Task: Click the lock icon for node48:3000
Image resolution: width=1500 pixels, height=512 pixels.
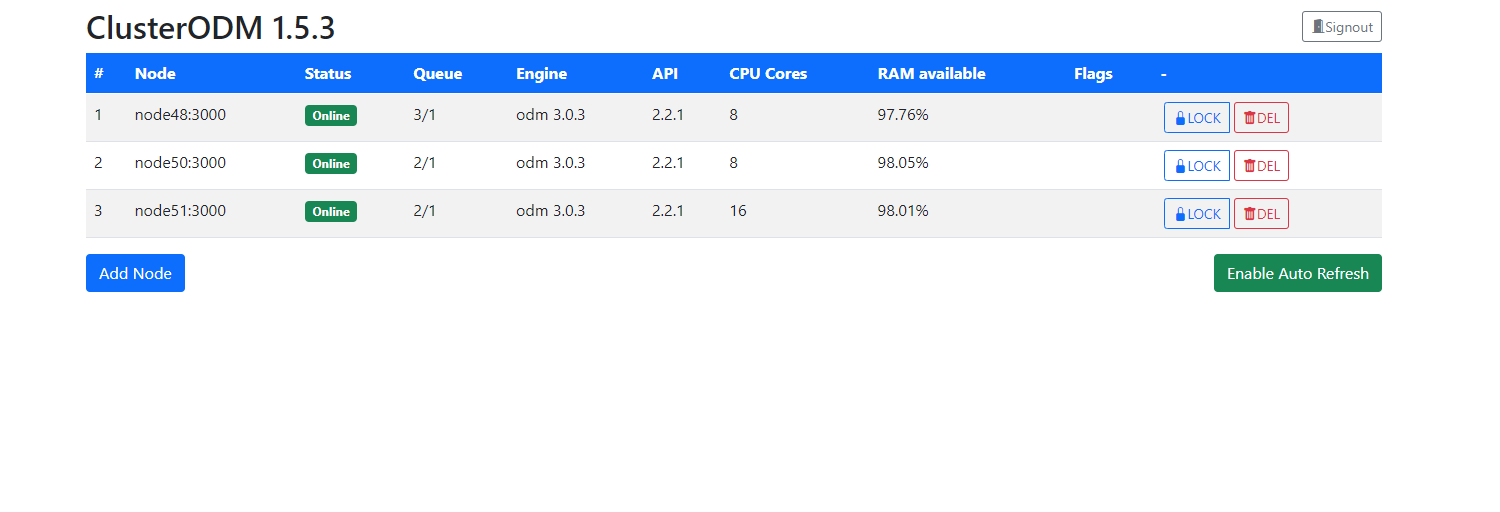Action: click(x=1180, y=118)
